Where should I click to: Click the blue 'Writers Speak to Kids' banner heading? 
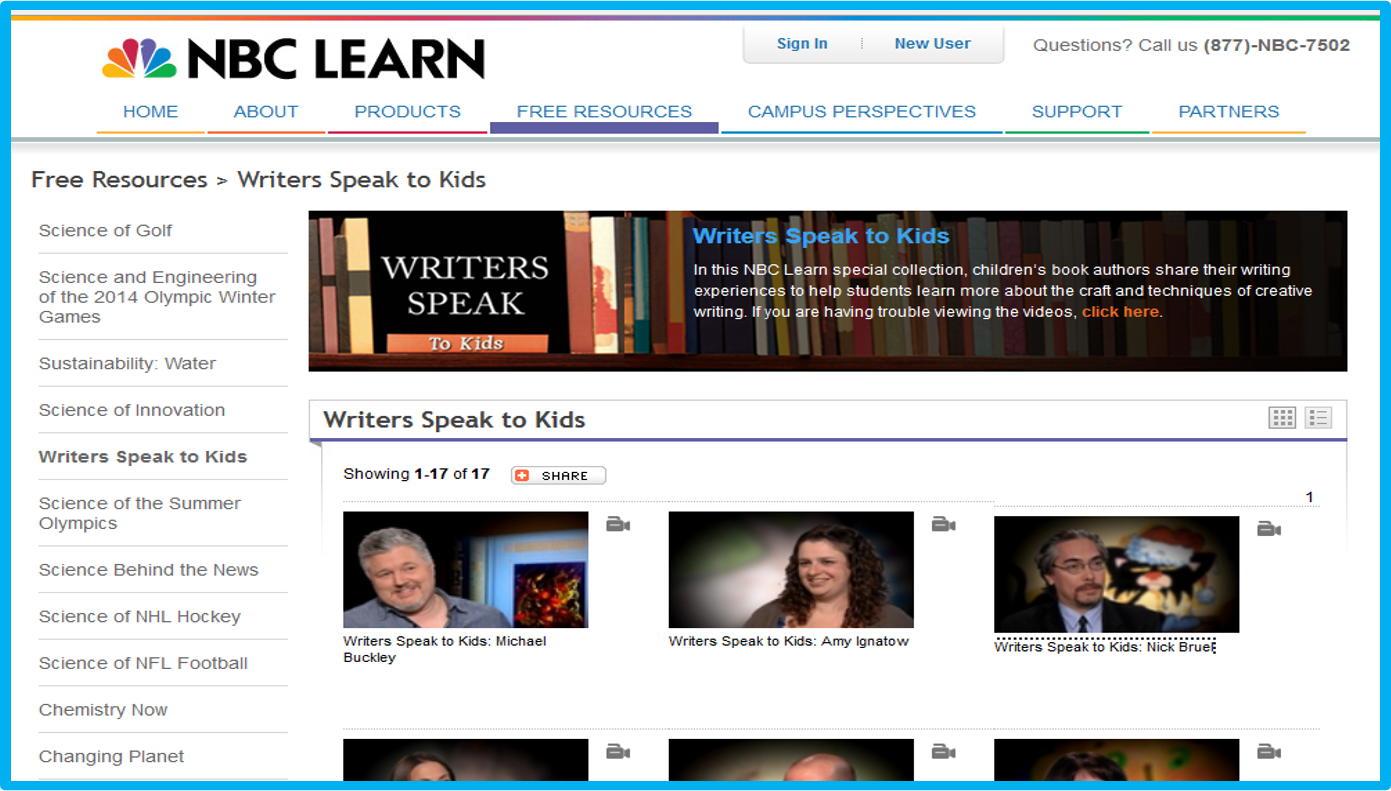(821, 236)
